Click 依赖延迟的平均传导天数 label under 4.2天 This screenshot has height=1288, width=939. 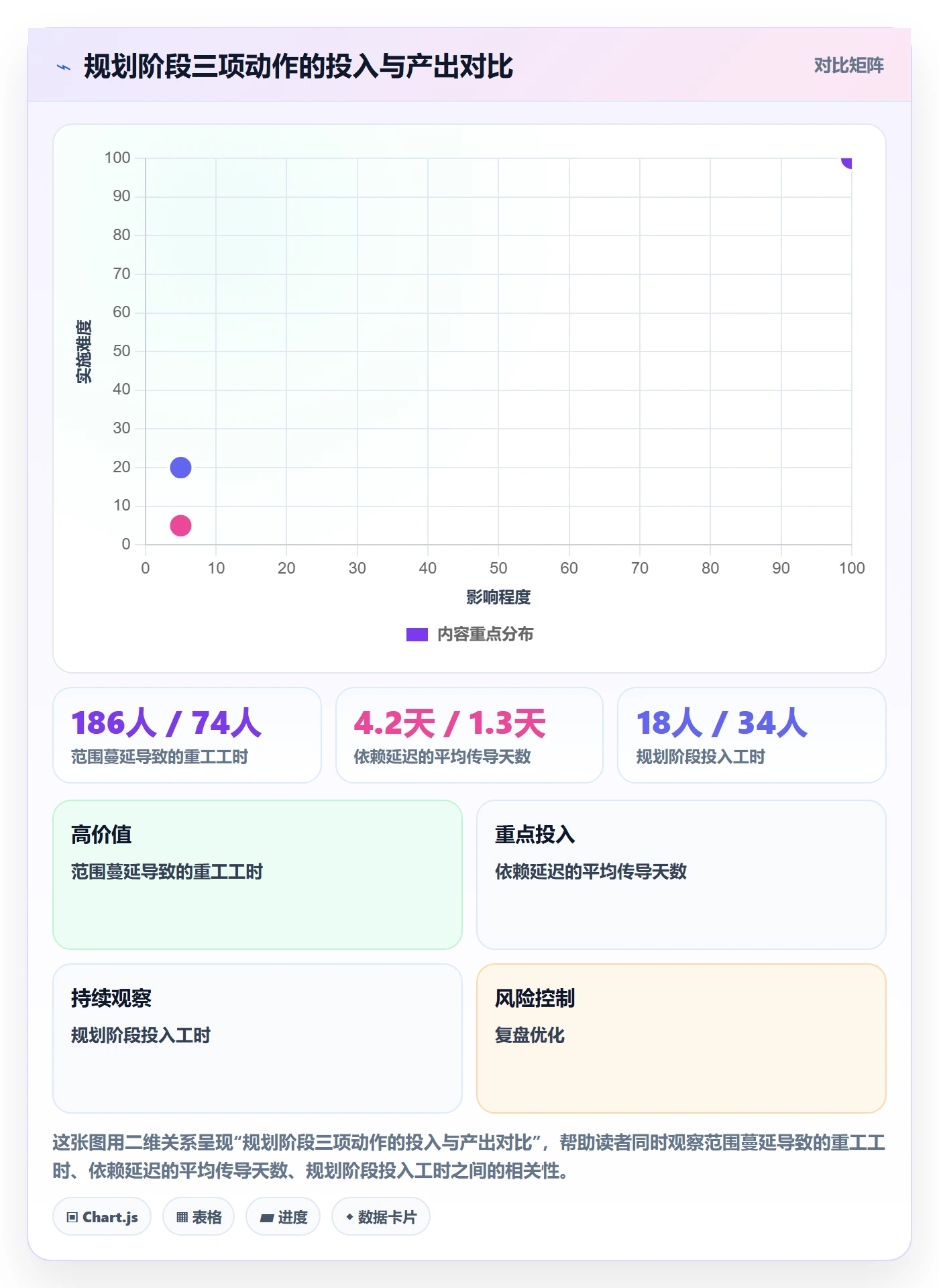(442, 757)
